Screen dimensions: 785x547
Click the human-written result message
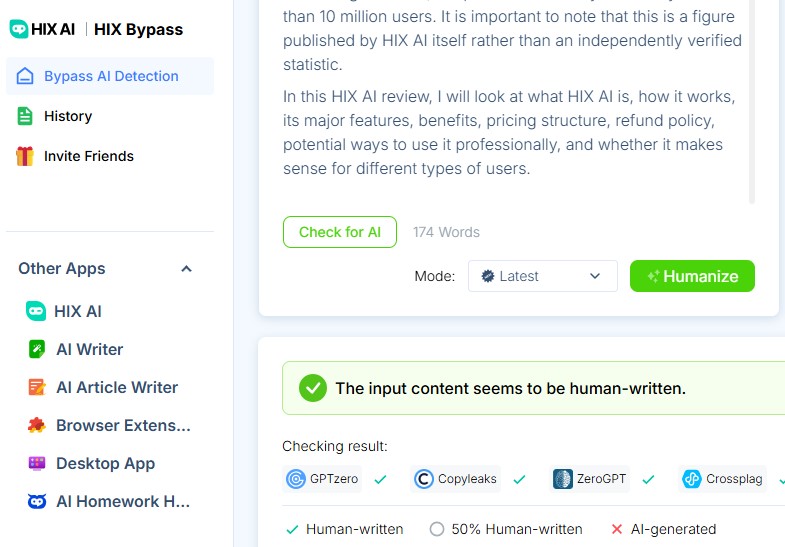point(510,388)
